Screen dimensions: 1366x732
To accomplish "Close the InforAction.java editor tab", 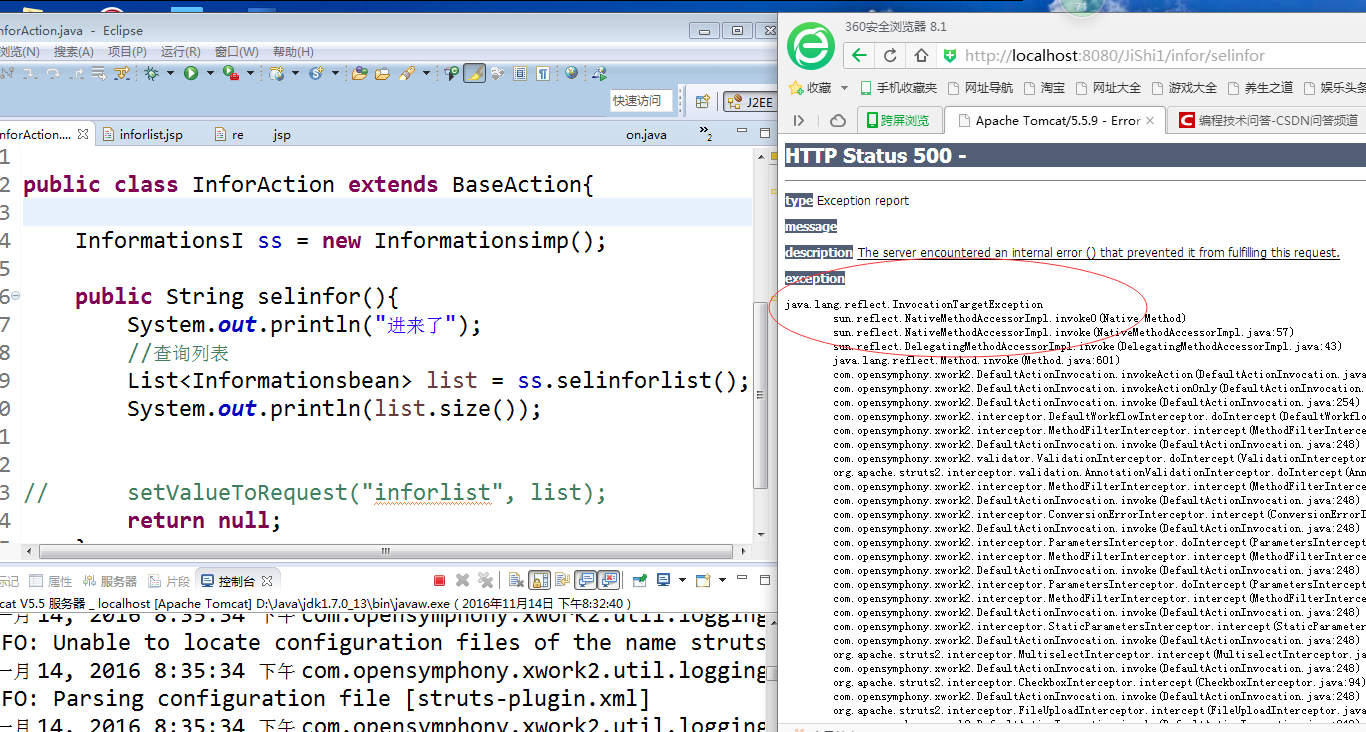I will [x=83, y=134].
